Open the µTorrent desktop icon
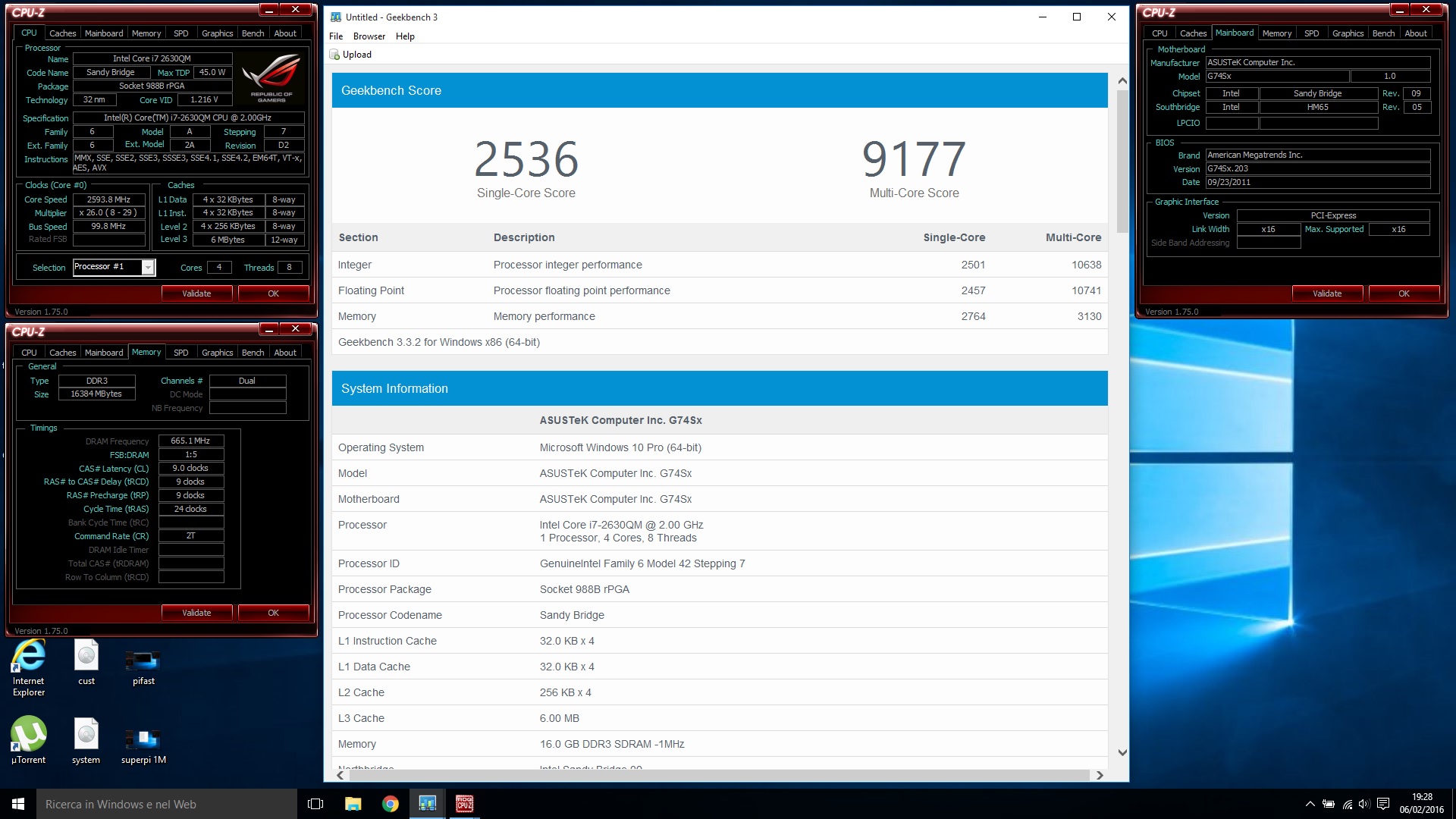The image size is (1456, 819). point(29,741)
